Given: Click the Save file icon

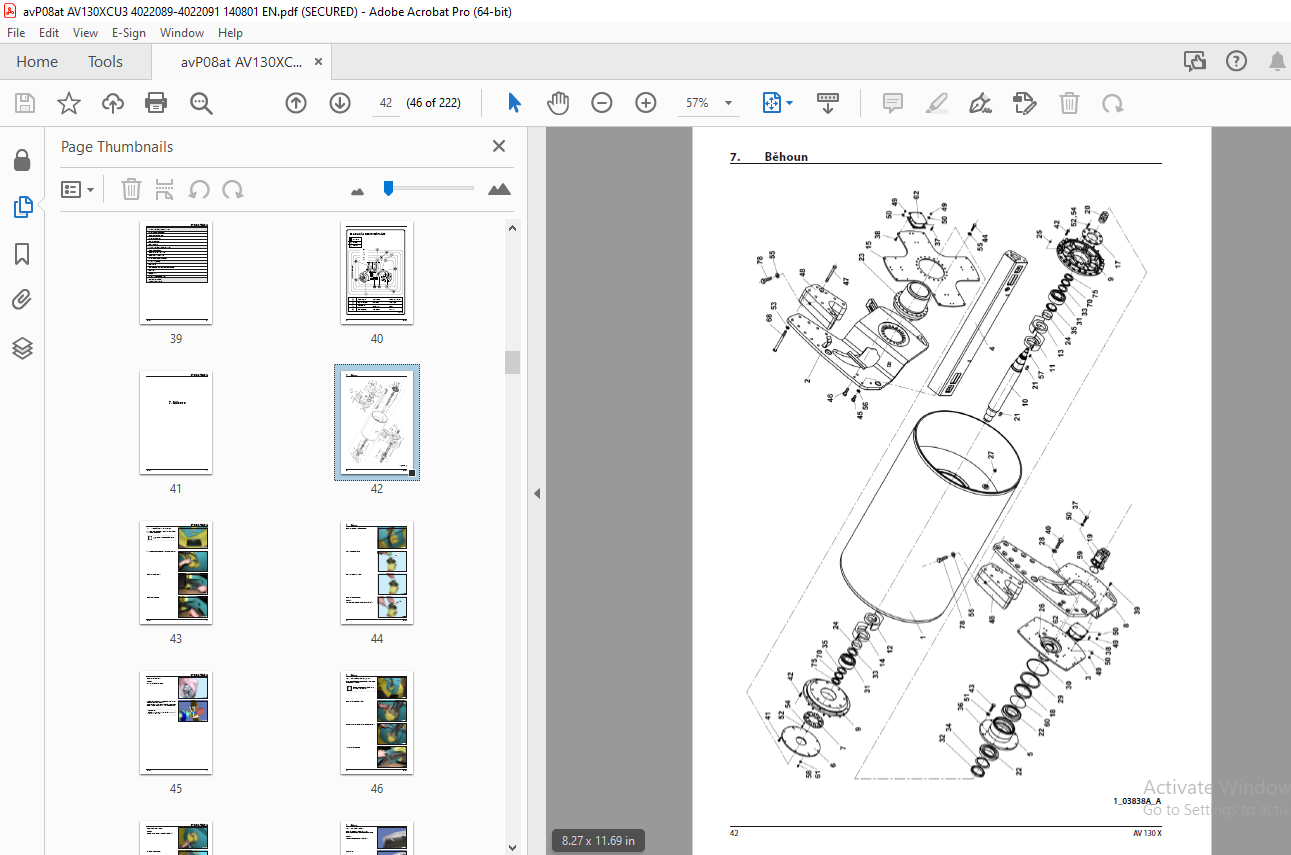Looking at the screenshot, I should [25, 103].
